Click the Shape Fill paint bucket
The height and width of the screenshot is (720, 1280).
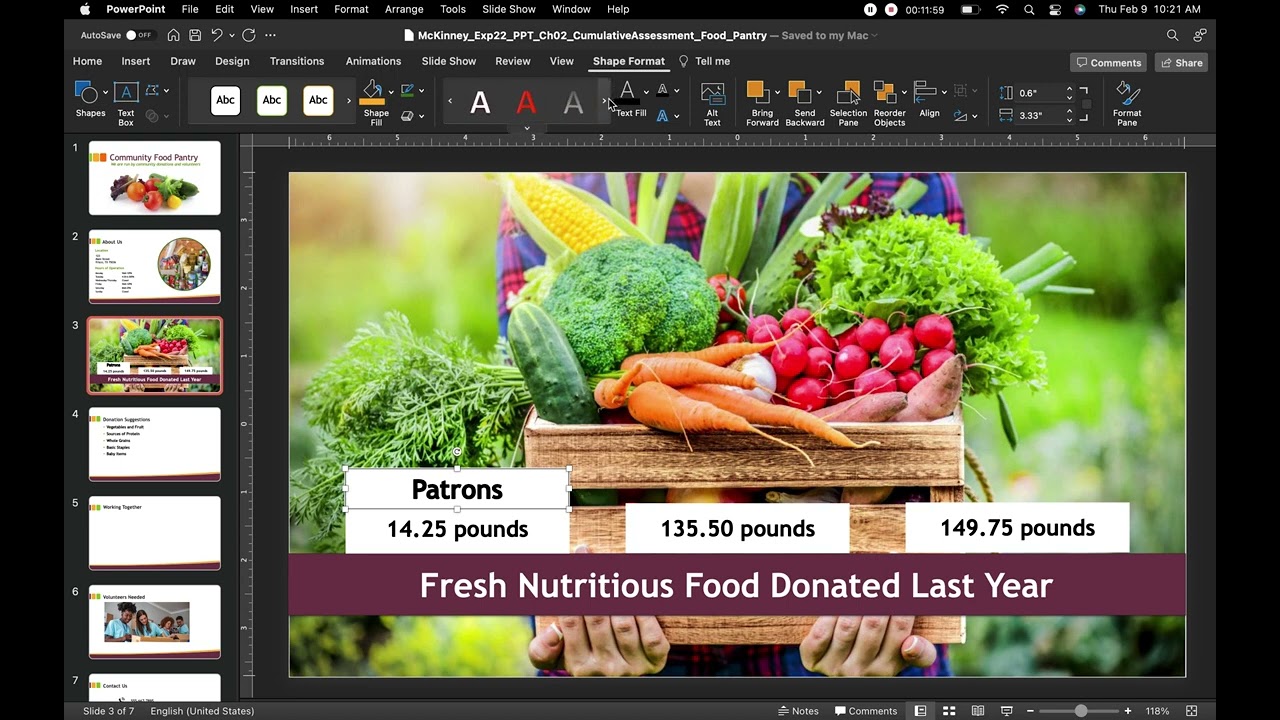pos(372,93)
